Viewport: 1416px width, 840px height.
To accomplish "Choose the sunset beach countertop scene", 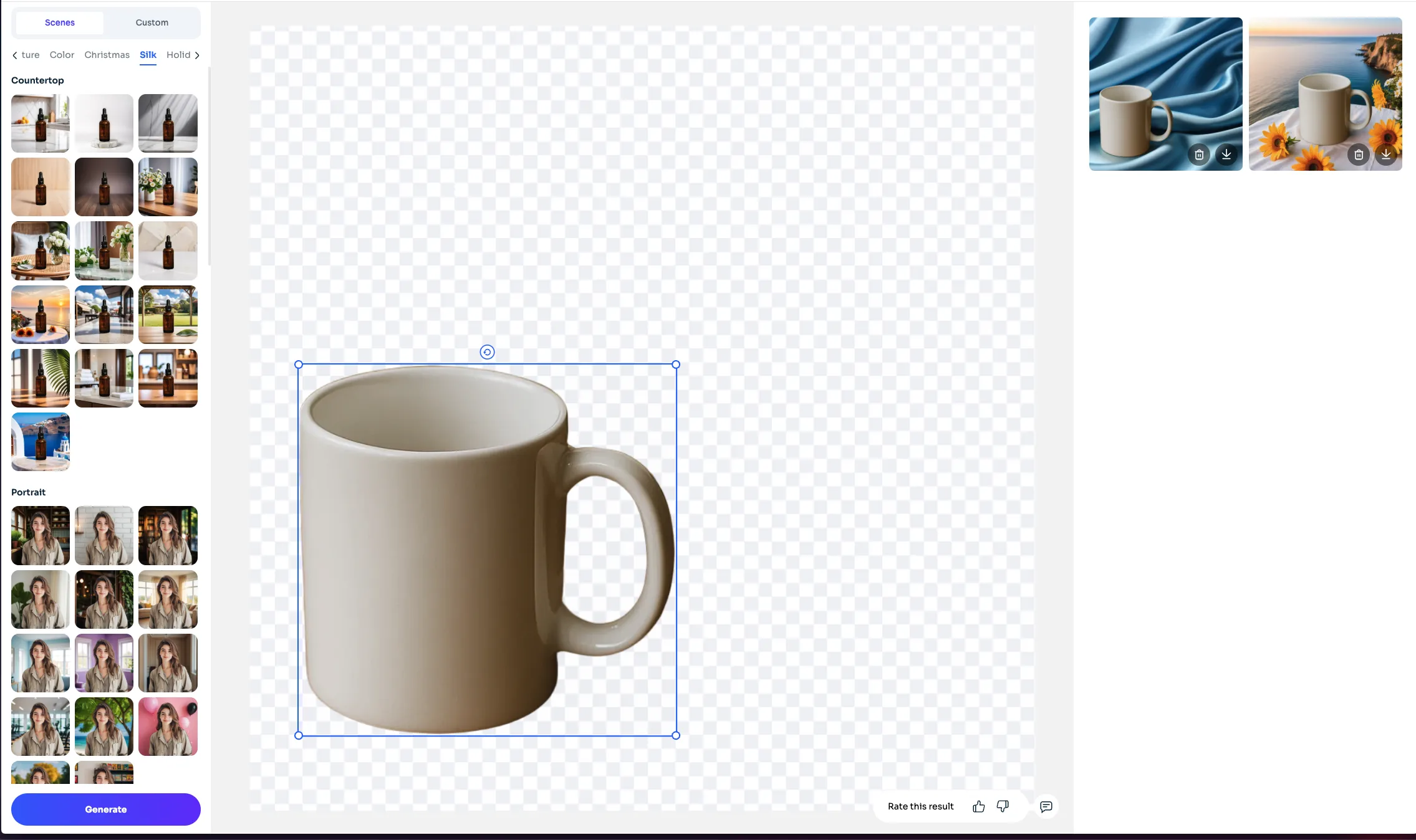I will [x=40, y=315].
